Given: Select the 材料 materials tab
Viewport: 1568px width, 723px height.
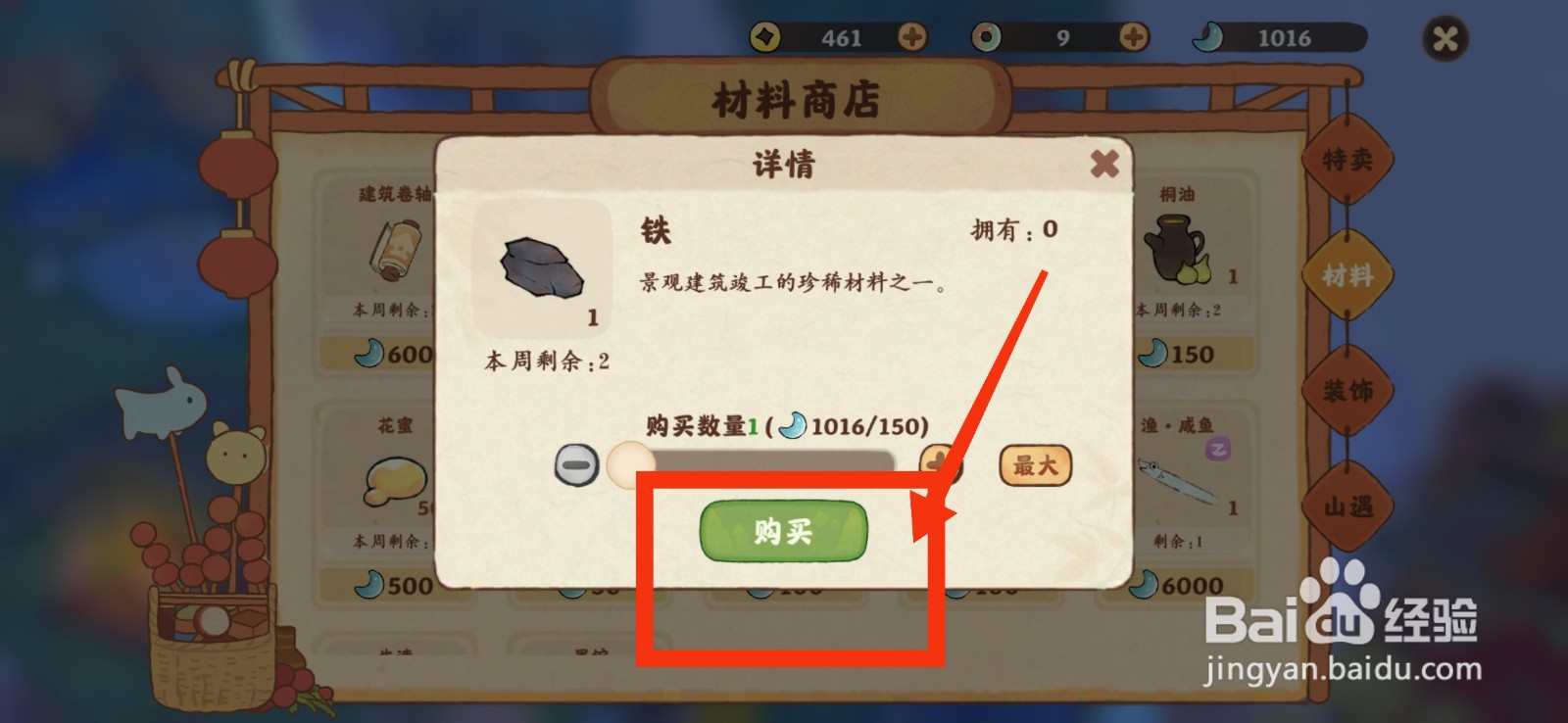Looking at the screenshot, I should pyautogui.click(x=1347, y=275).
